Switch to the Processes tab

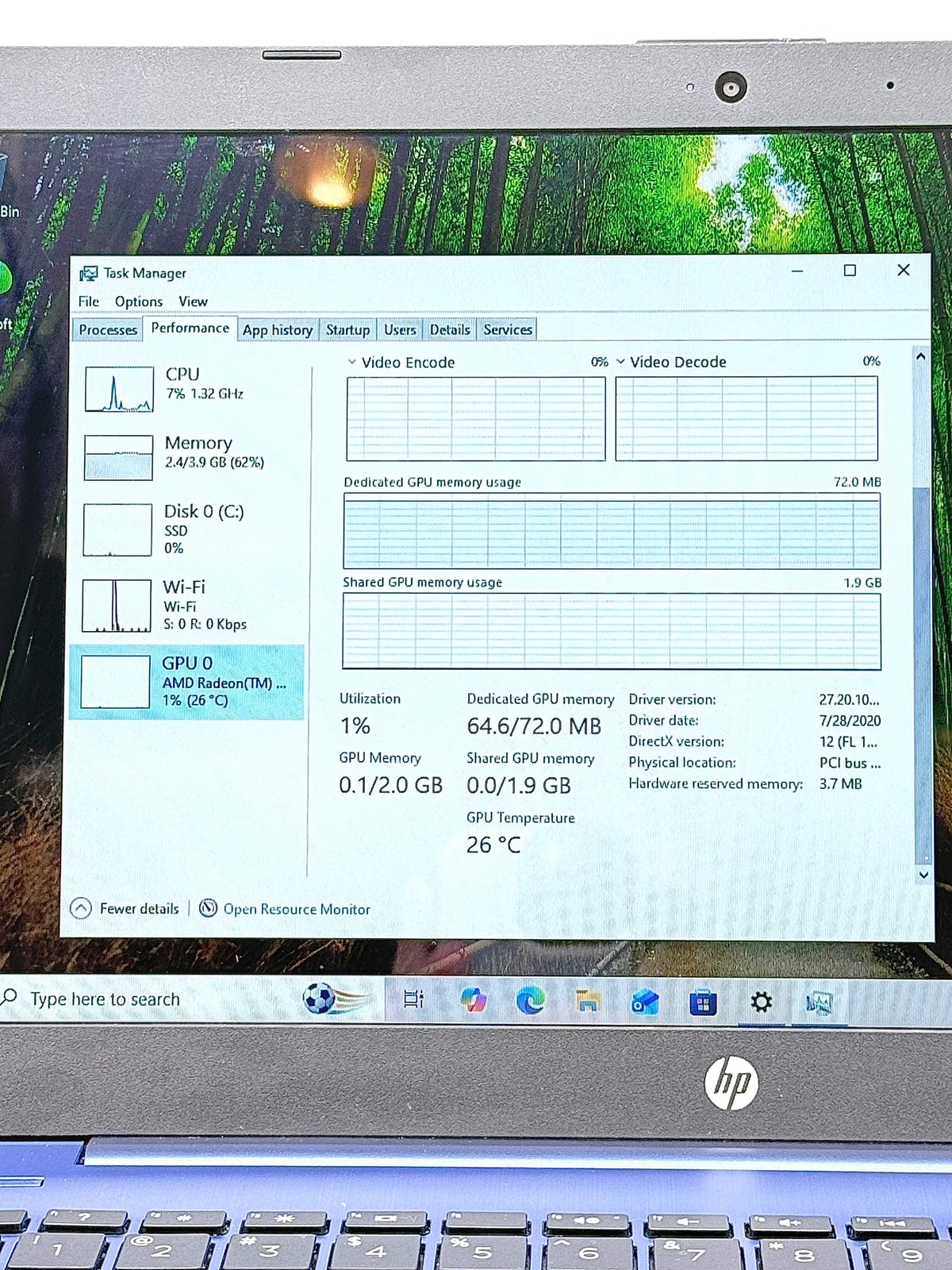[108, 329]
